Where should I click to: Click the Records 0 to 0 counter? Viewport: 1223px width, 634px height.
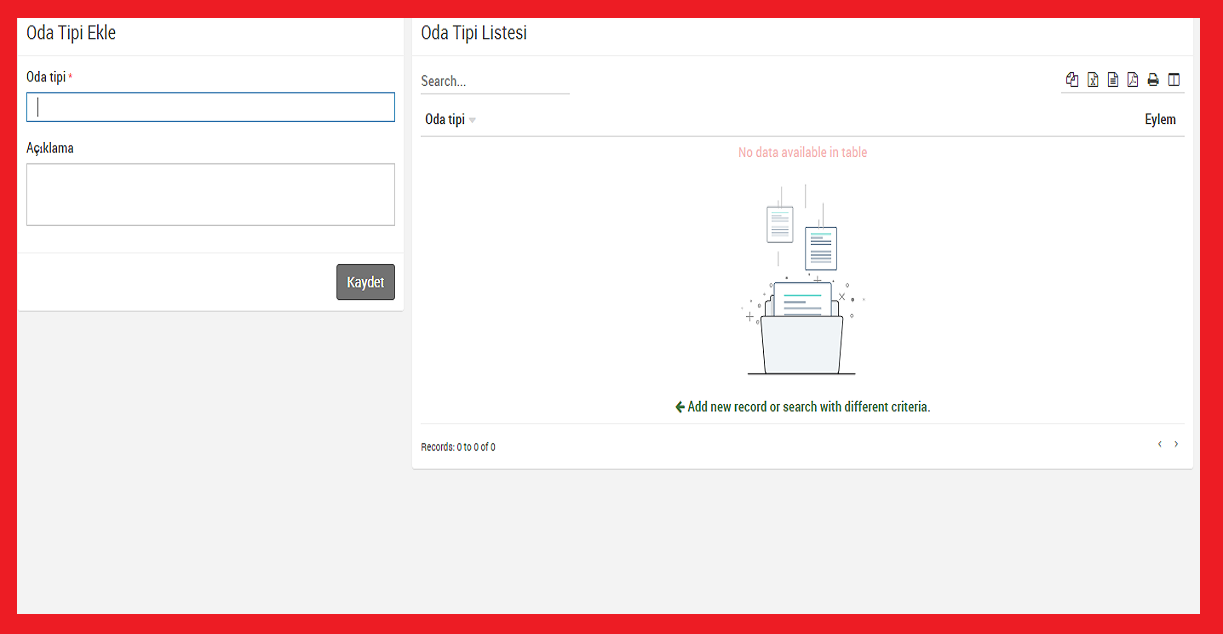click(x=458, y=447)
